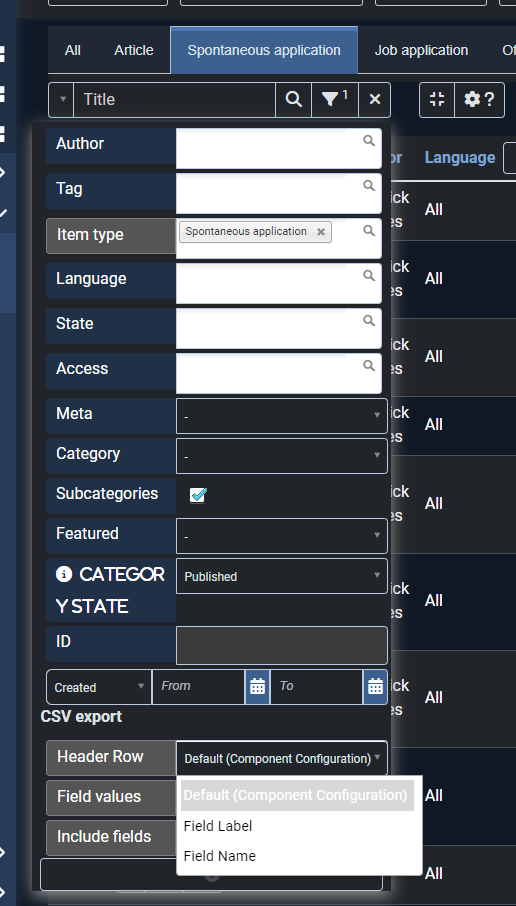The width and height of the screenshot is (516, 906).
Task: Clear search with the X icon
Action: (x=374, y=99)
